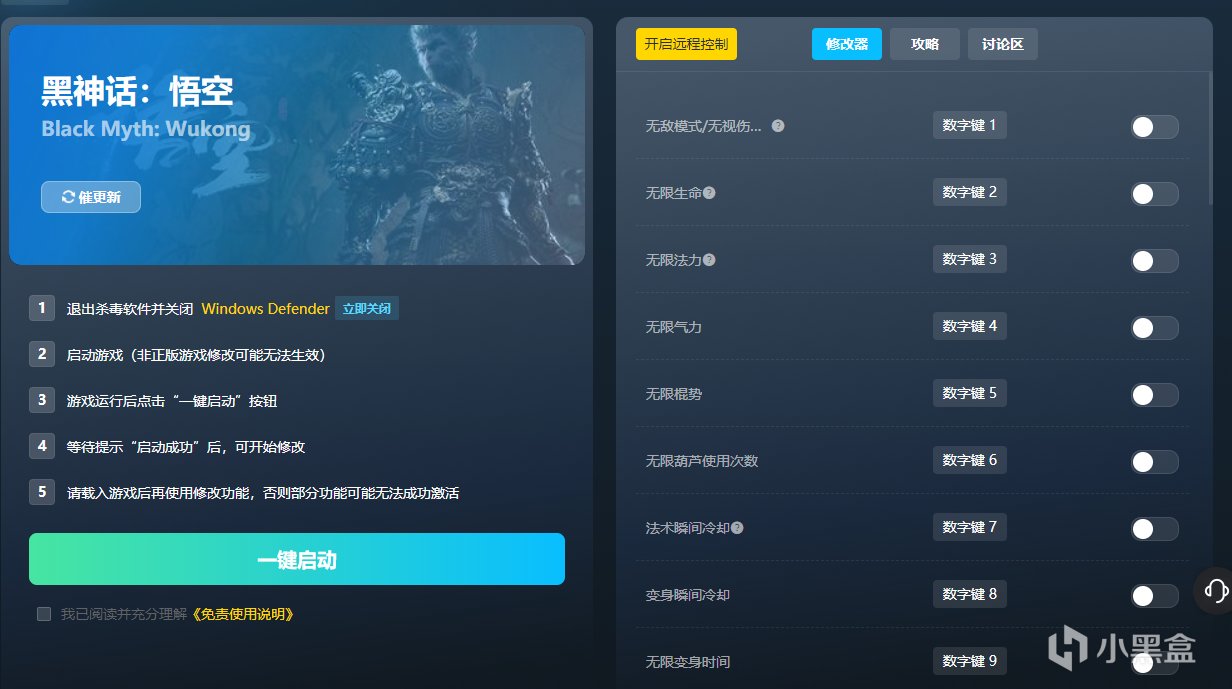Viewport: 1232px width, 689px height.
Task: Enable the 无限气力 toggle
Action: tap(1154, 328)
